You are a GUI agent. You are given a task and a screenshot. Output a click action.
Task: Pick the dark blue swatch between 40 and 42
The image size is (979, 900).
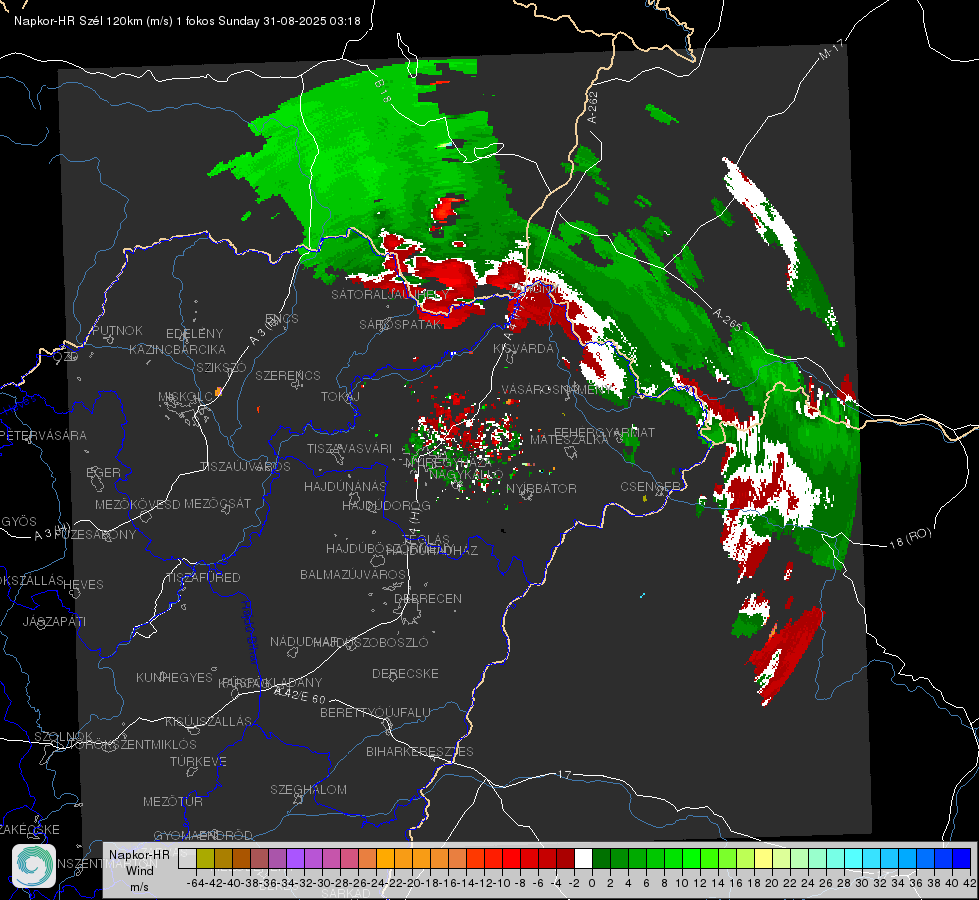962,858
